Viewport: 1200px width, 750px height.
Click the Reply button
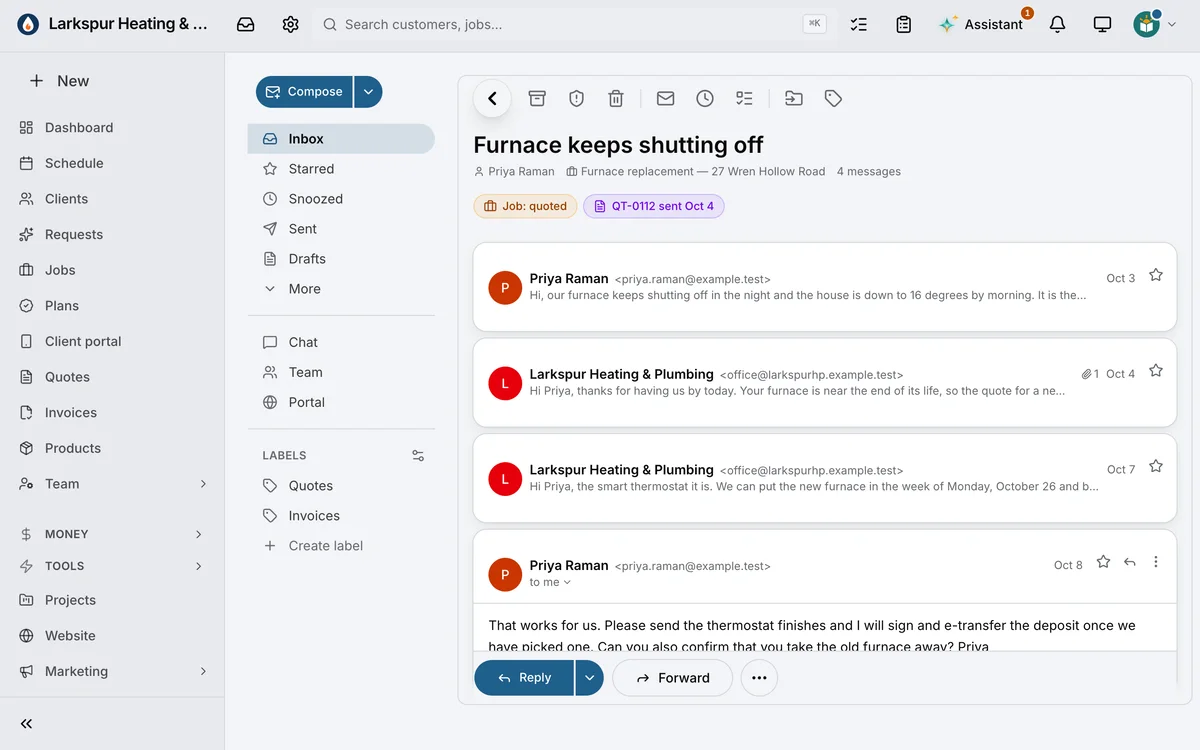(x=524, y=678)
